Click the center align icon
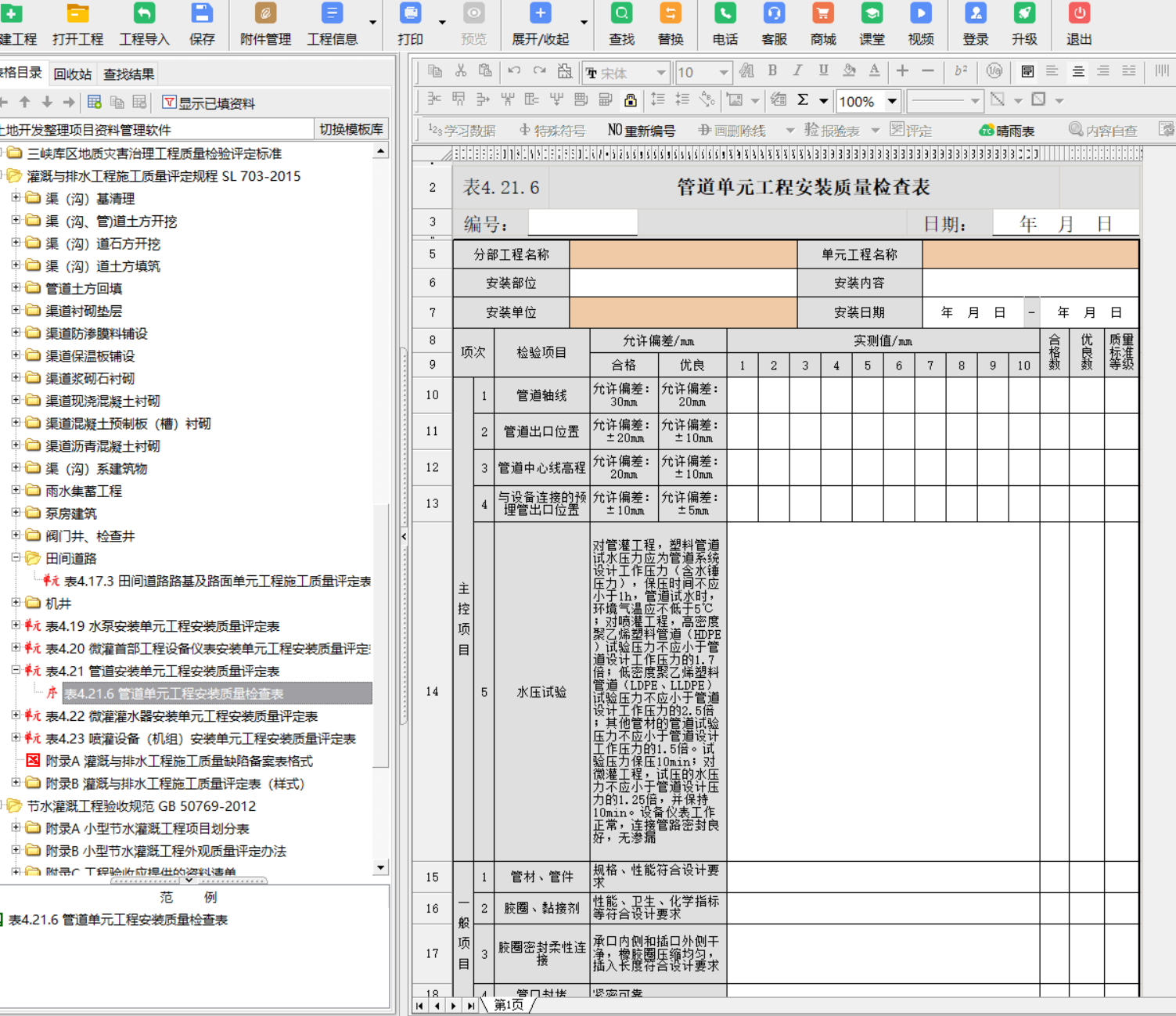1176x1016 pixels. click(x=1078, y=71)
